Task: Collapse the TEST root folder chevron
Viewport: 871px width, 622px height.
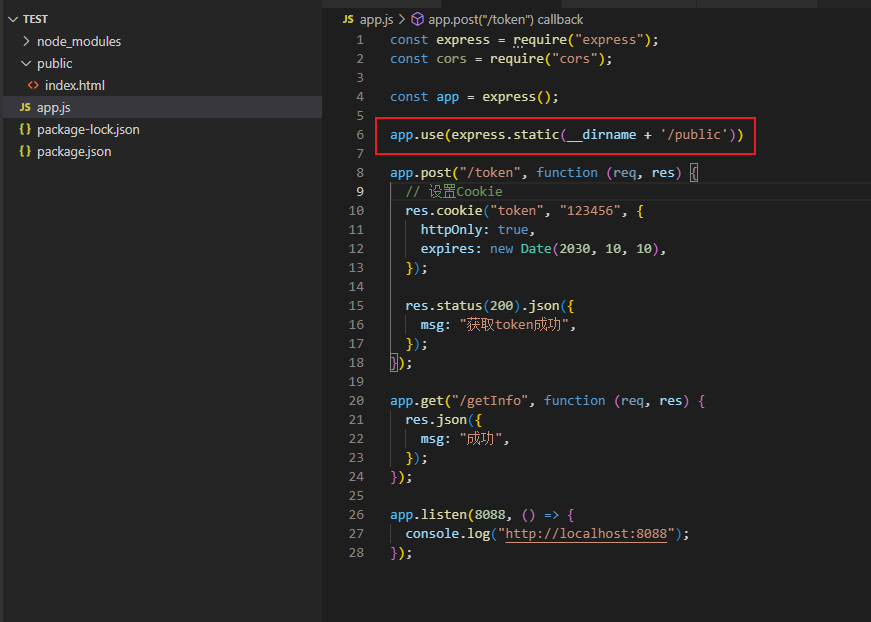Action: (13, 19)
